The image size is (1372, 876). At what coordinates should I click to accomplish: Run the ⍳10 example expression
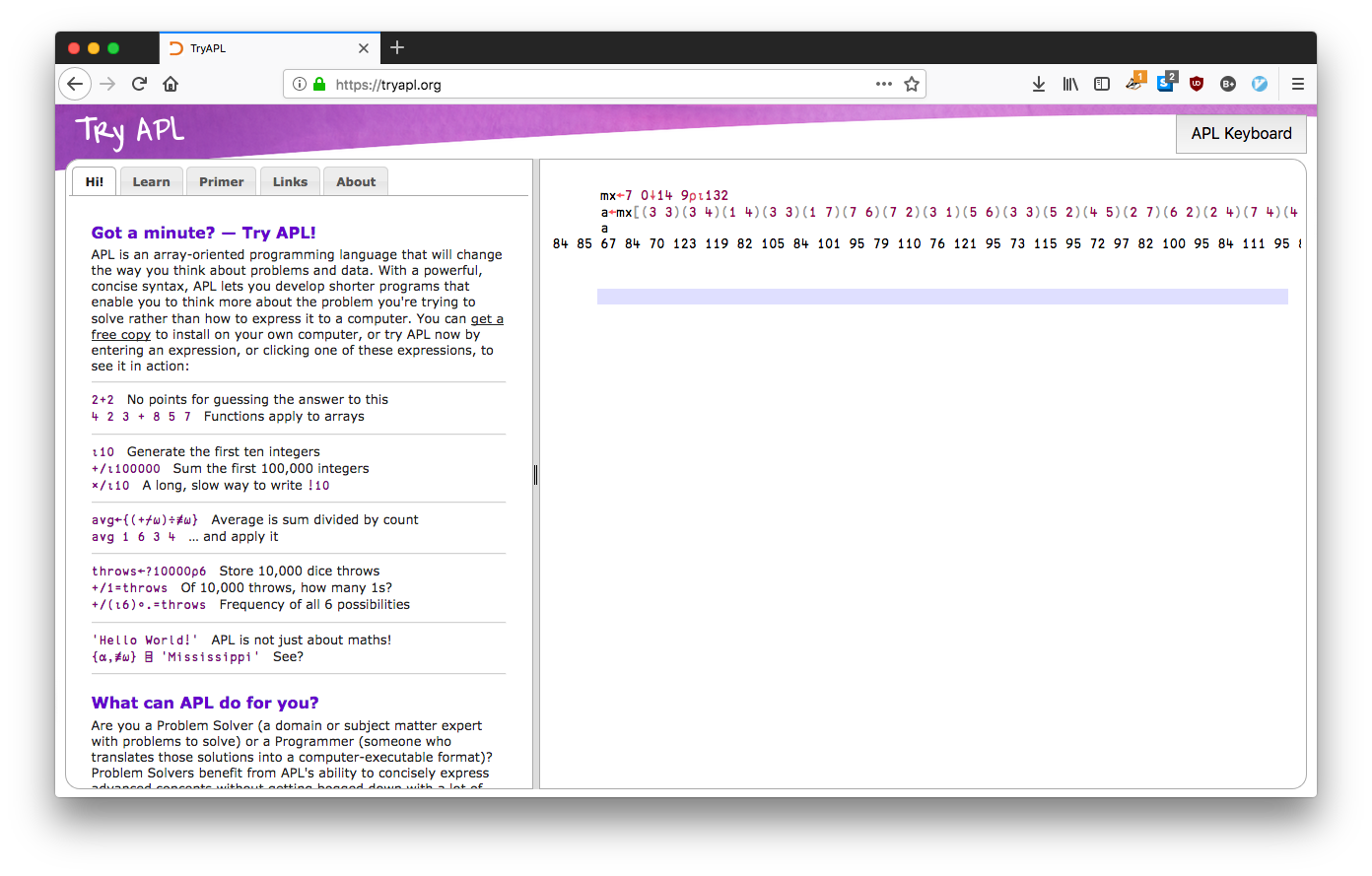coord(103,452)
